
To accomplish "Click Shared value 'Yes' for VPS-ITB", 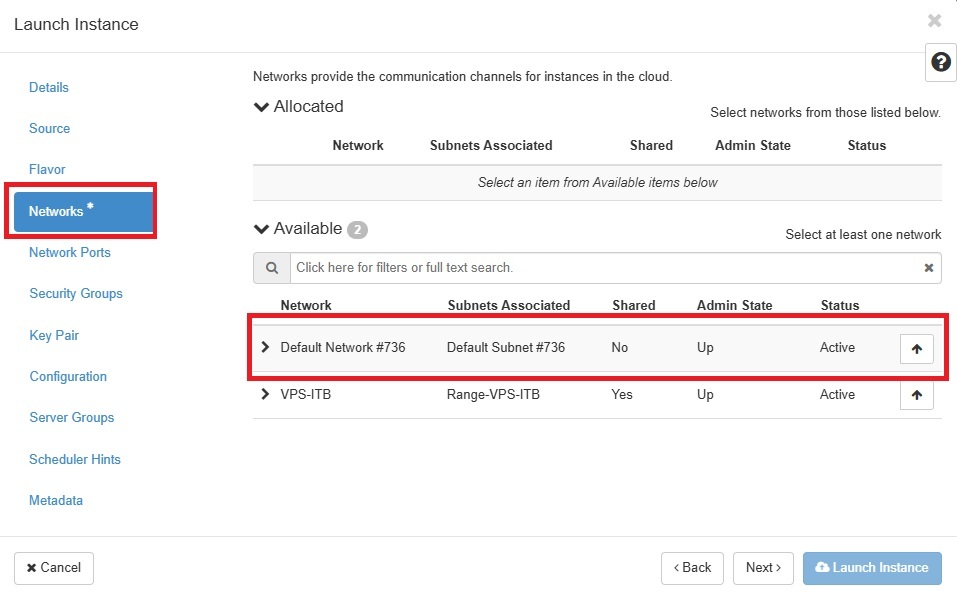I will pyautogui.click(x=622, y=394).
